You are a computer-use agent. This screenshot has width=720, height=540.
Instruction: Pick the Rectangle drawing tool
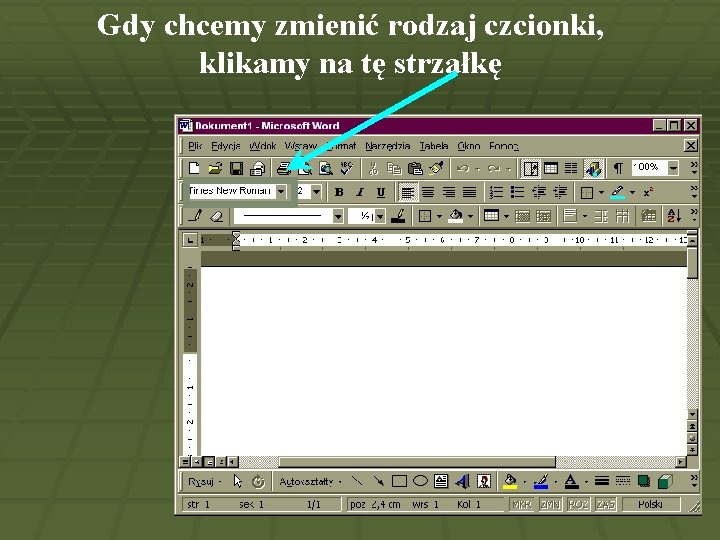click(399, 481)
